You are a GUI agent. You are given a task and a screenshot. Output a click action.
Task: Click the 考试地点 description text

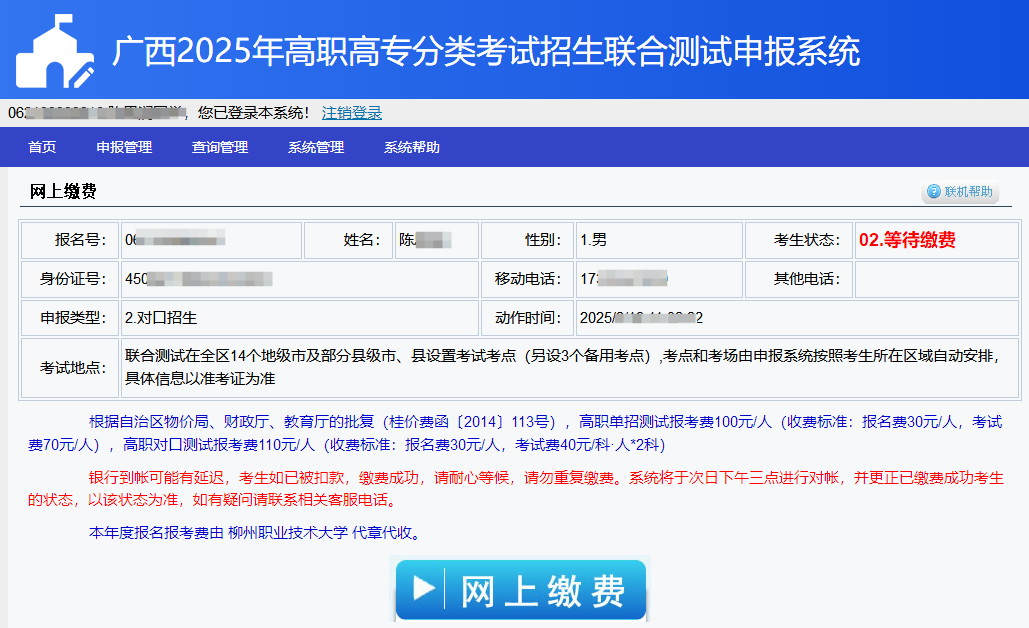coord(560,367)
